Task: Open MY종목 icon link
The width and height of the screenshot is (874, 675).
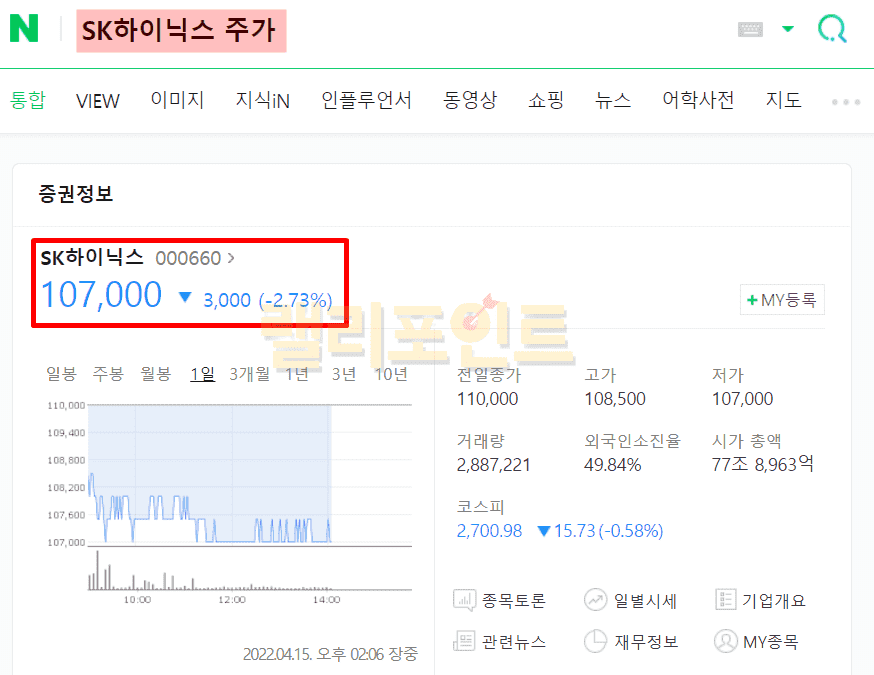Action: click(x=757, y=641)
